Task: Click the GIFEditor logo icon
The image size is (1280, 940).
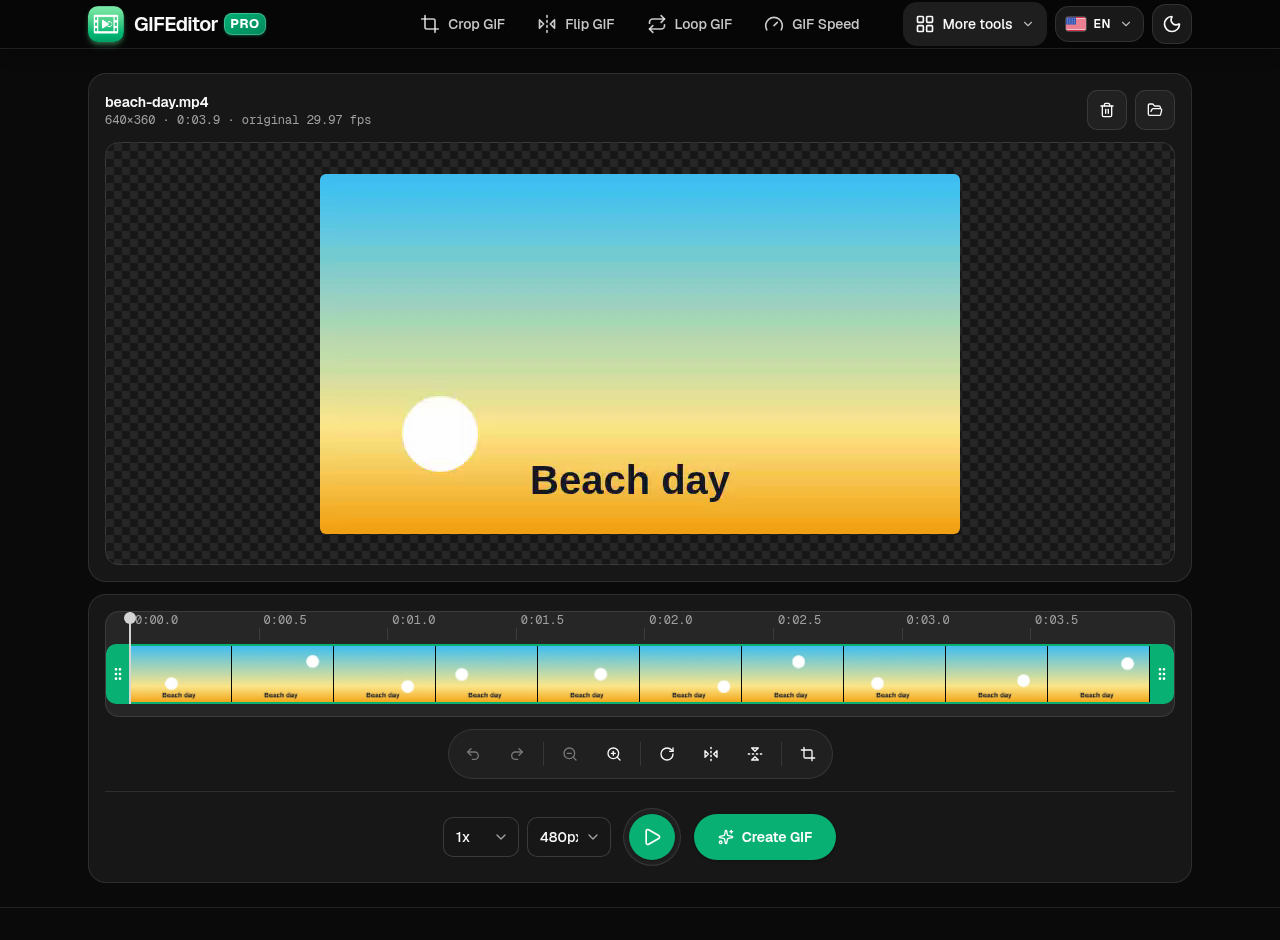Action: 106,24
